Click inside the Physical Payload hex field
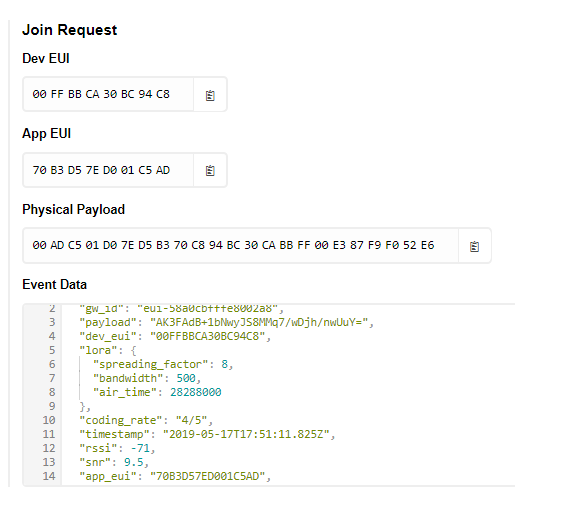Screen dimensions: 584x507 pos(241,245)
